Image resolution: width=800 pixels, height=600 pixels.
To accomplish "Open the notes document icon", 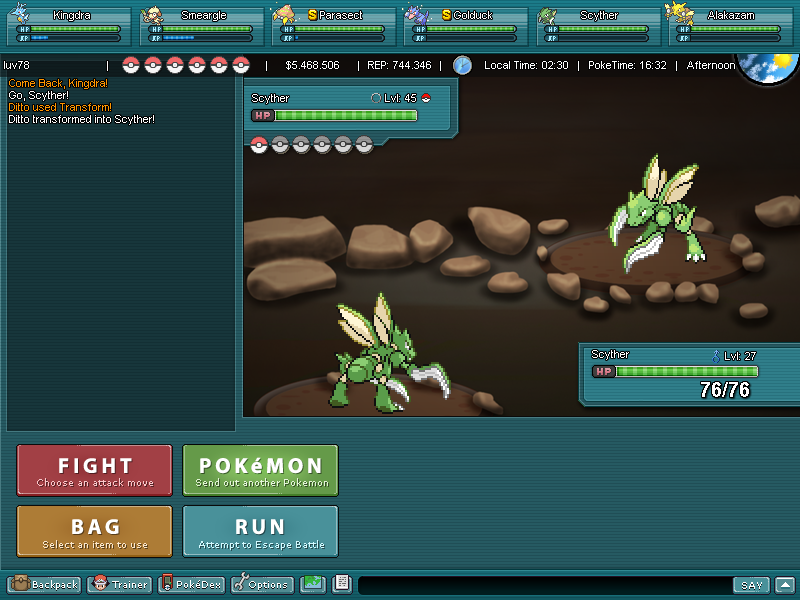I will click(x=342, y=584).
